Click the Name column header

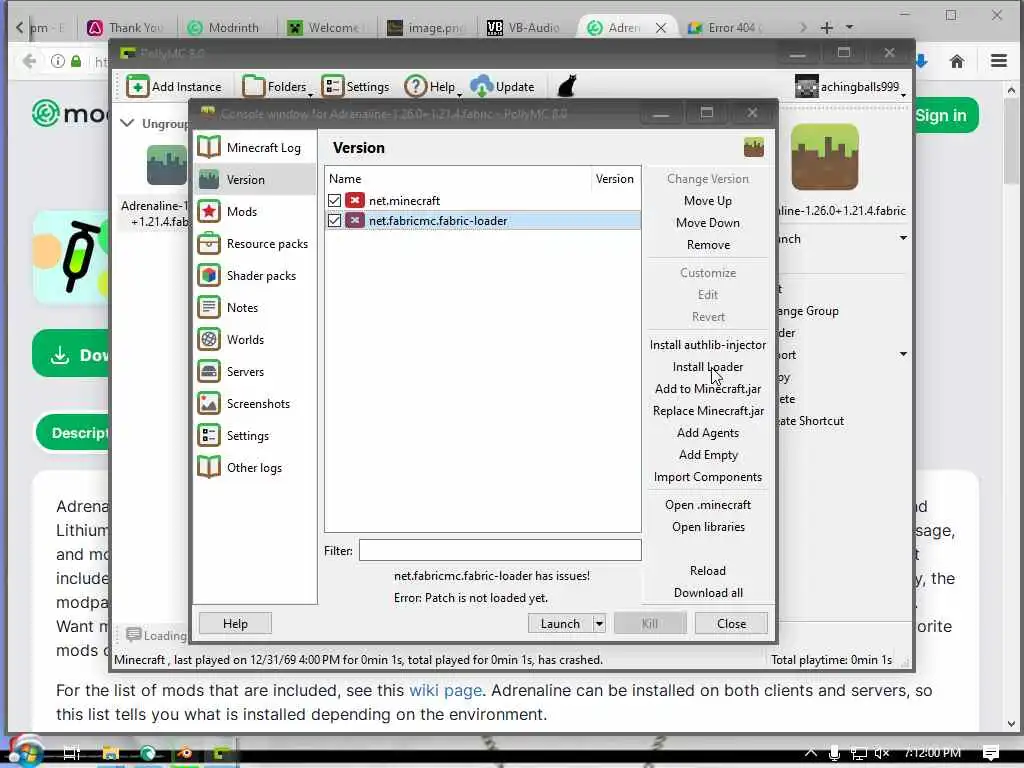(x=458, y=179)
